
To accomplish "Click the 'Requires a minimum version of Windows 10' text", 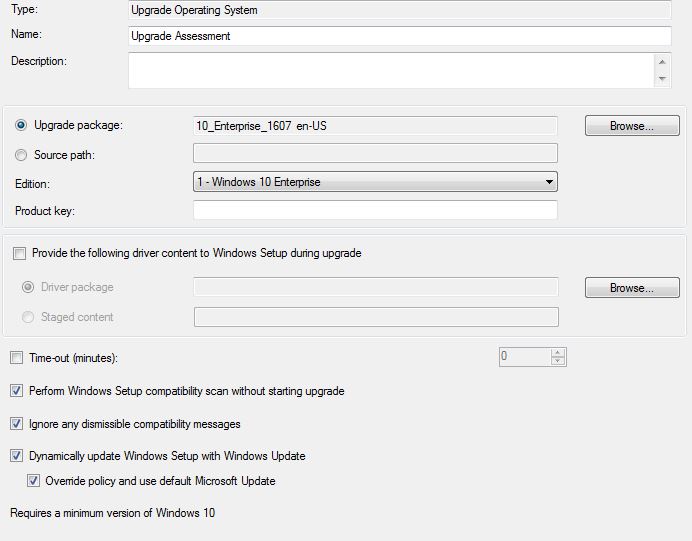I will [x=113, y=513].
